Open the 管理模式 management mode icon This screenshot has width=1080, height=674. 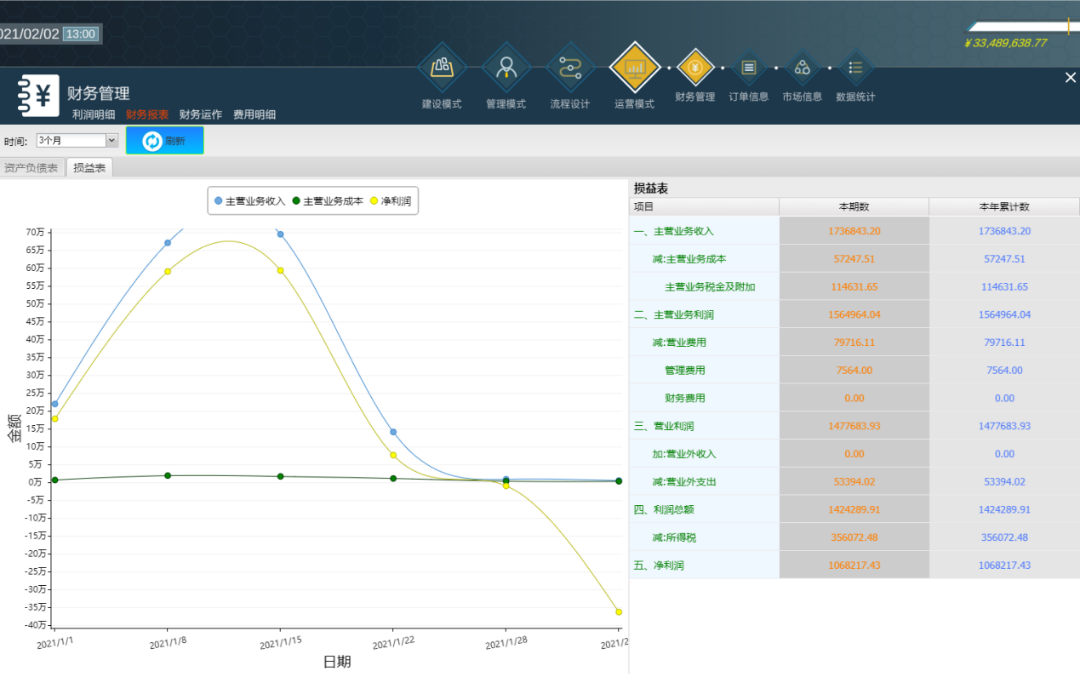tap(506, 67)
